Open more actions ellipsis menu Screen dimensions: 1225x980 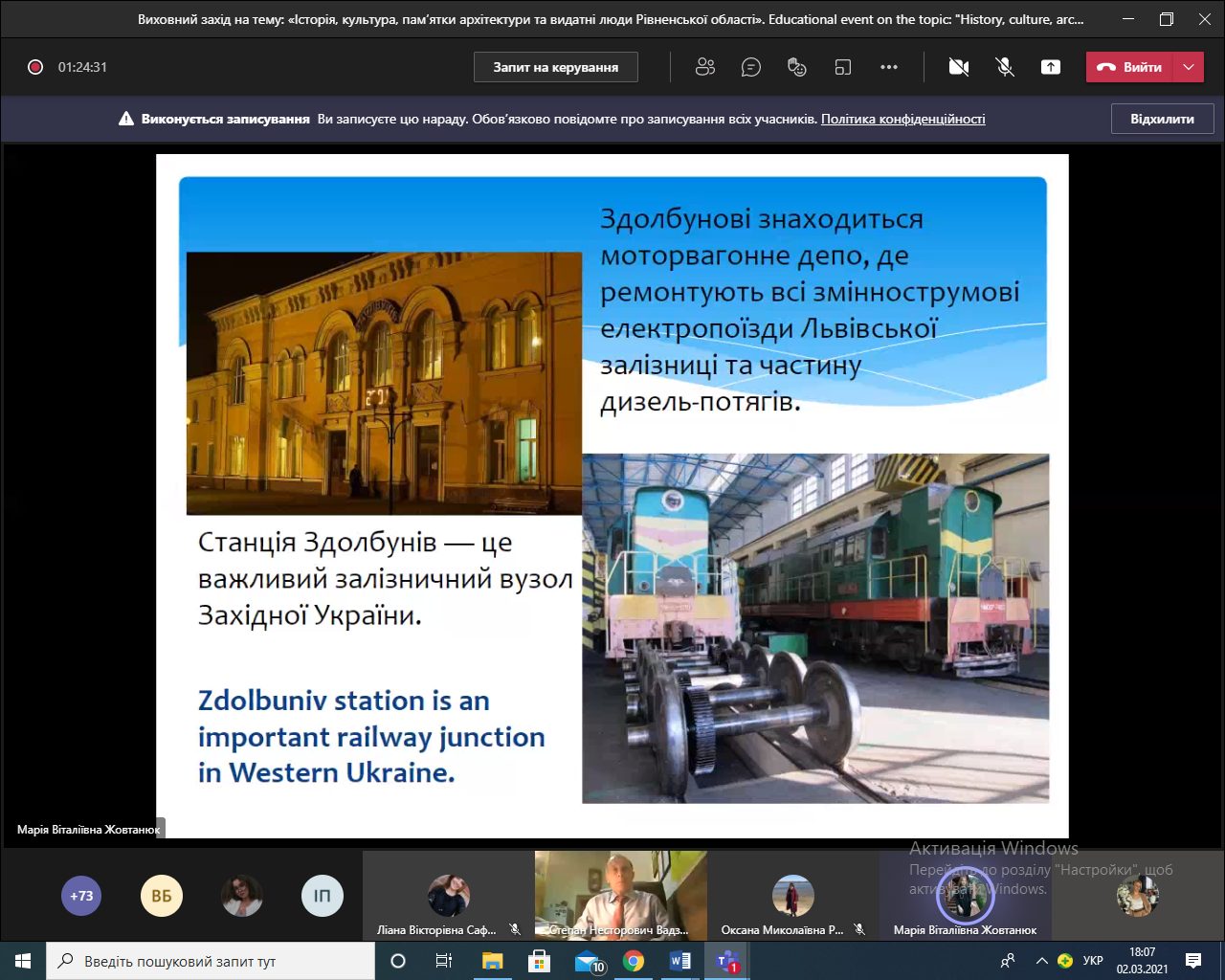889,67
